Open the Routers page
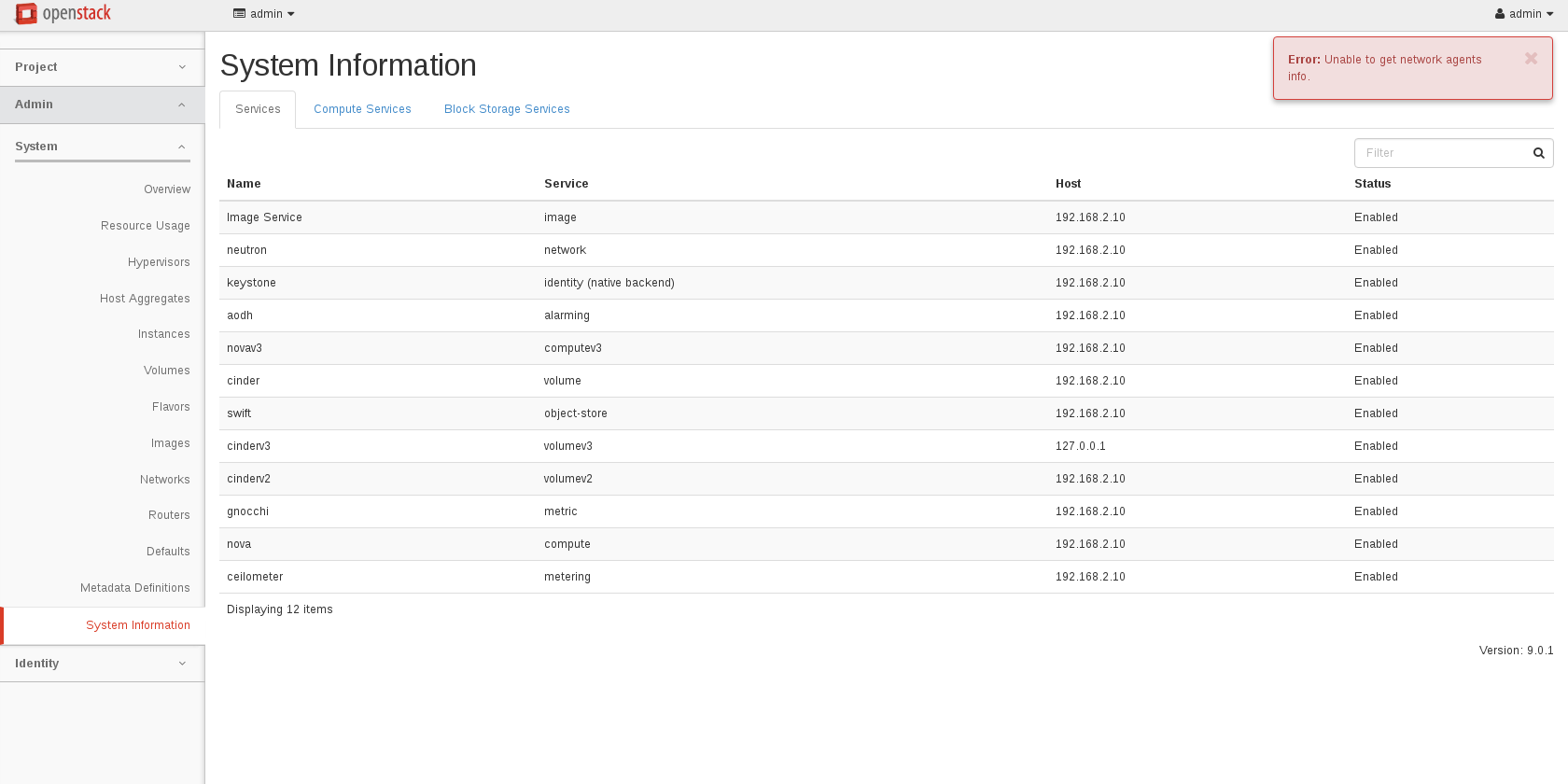 pyautogui.click(x=169, y=515)
